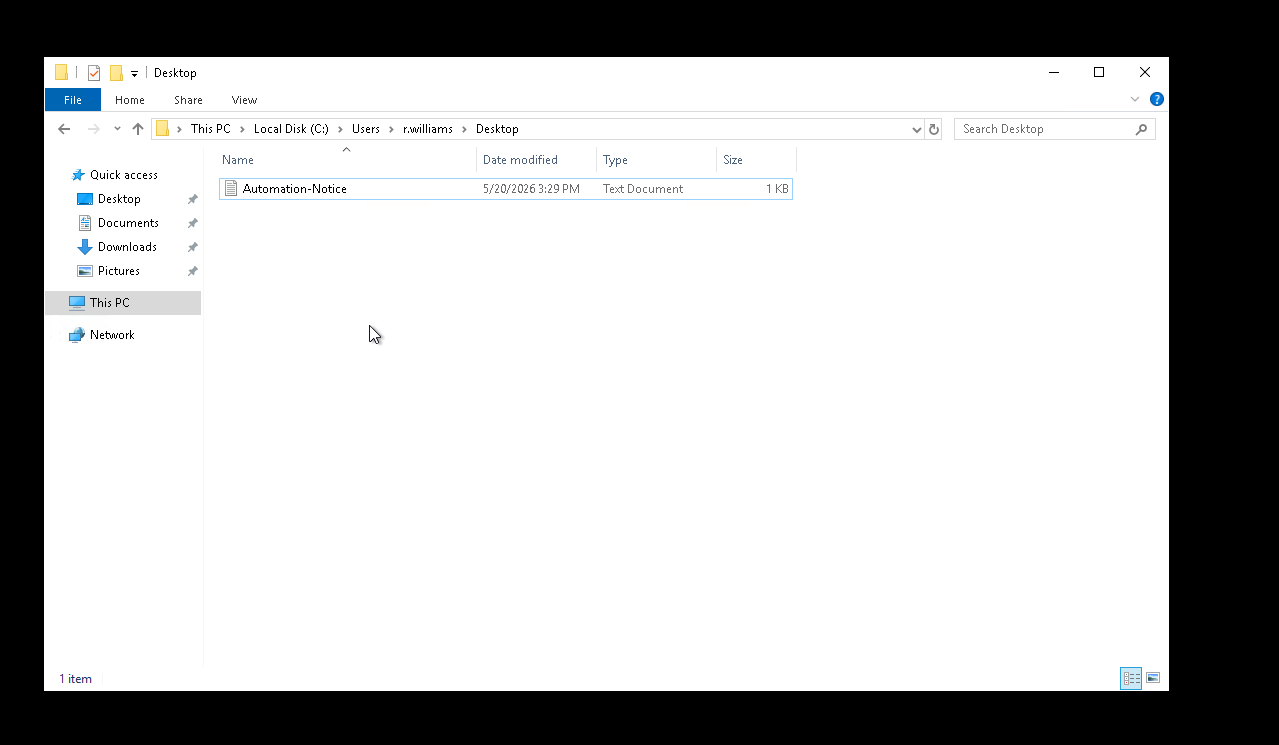Go up one folder level
This screenshot has width=1279, height=745.
(x=138, y=129)
